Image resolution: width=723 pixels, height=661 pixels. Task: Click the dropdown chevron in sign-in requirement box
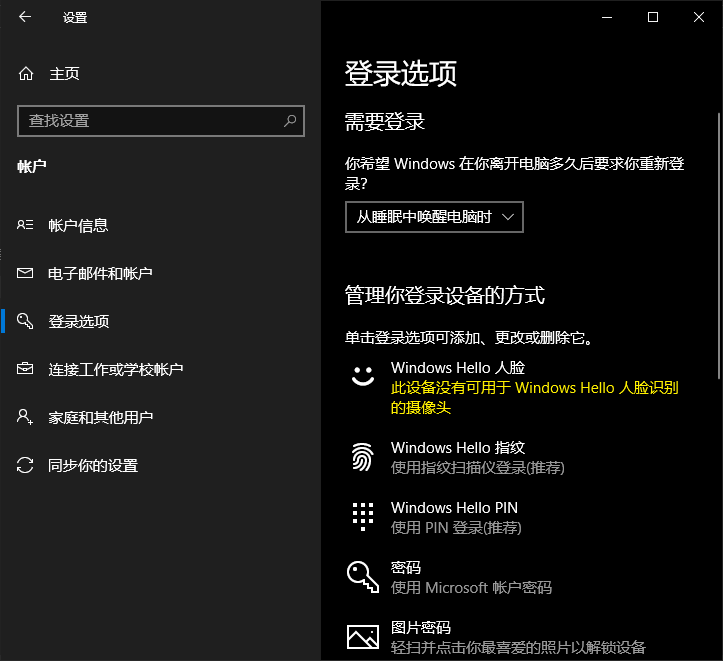(508, 217)
